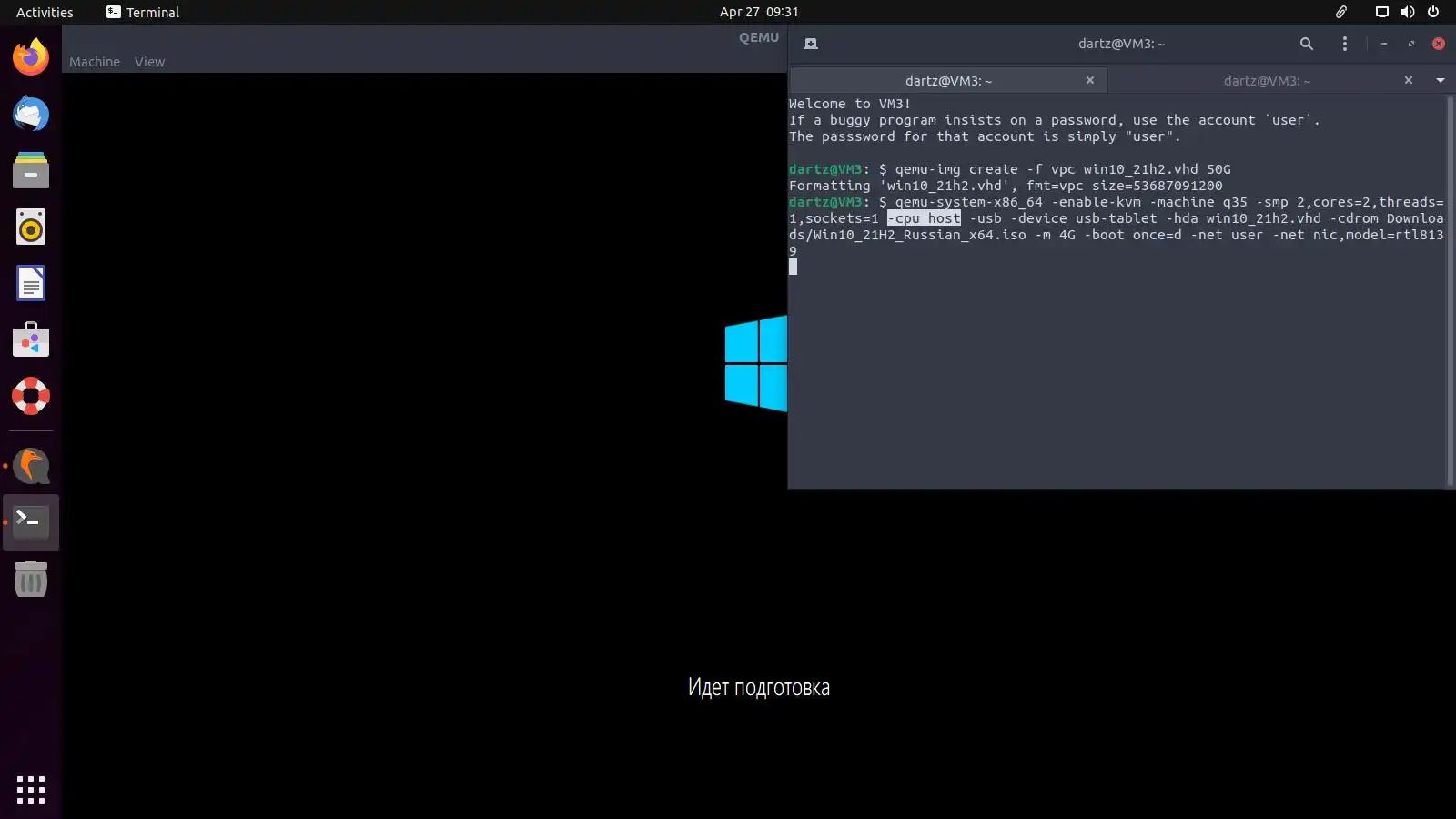Click the Windows logo in QEMU display

756,363
